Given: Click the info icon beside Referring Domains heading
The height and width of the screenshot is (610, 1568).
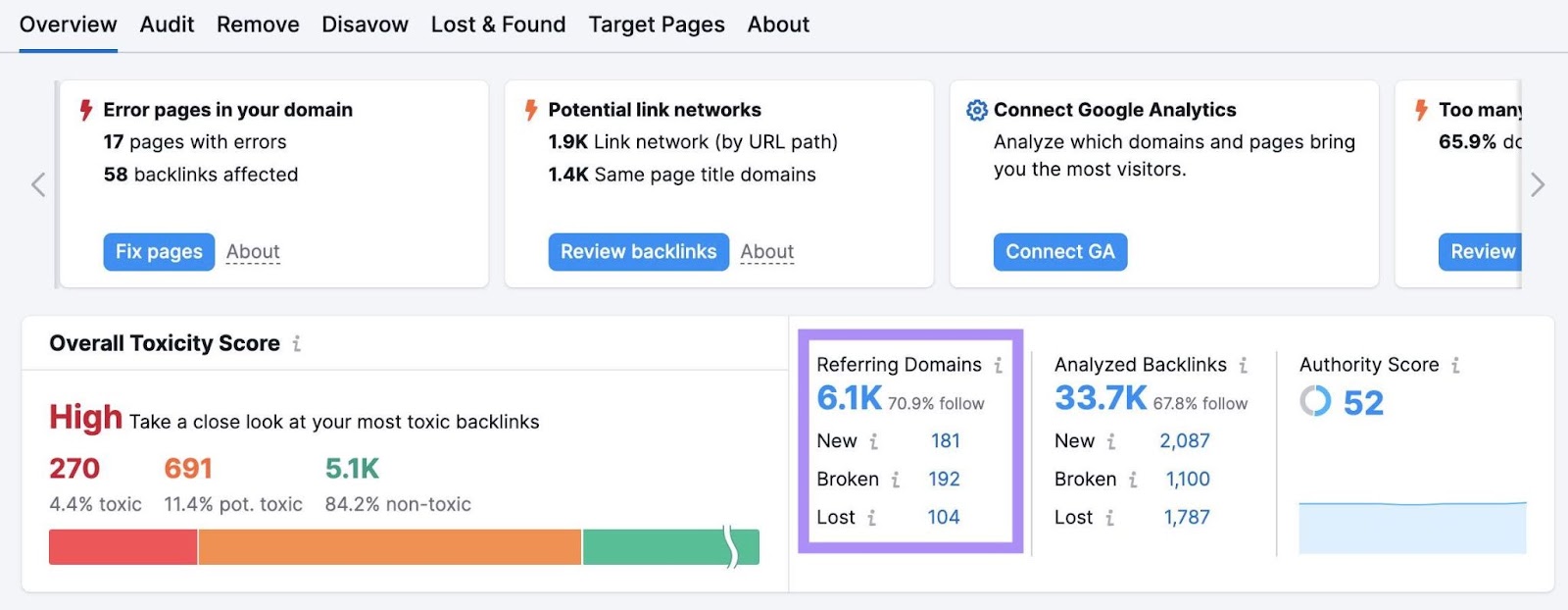Looking at the screenshot, I should click(998, 364).
